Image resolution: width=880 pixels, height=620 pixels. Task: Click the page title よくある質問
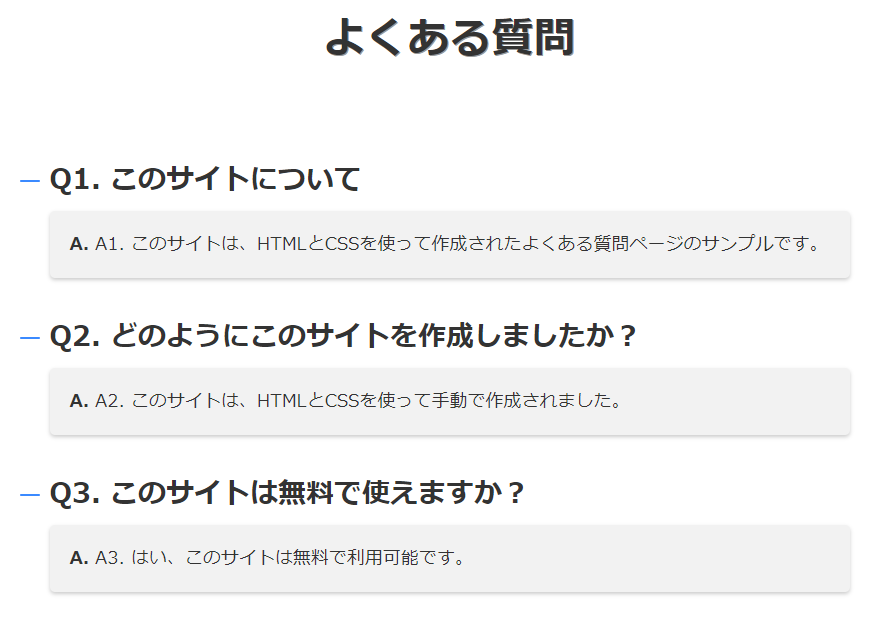(x=450, y=37)
